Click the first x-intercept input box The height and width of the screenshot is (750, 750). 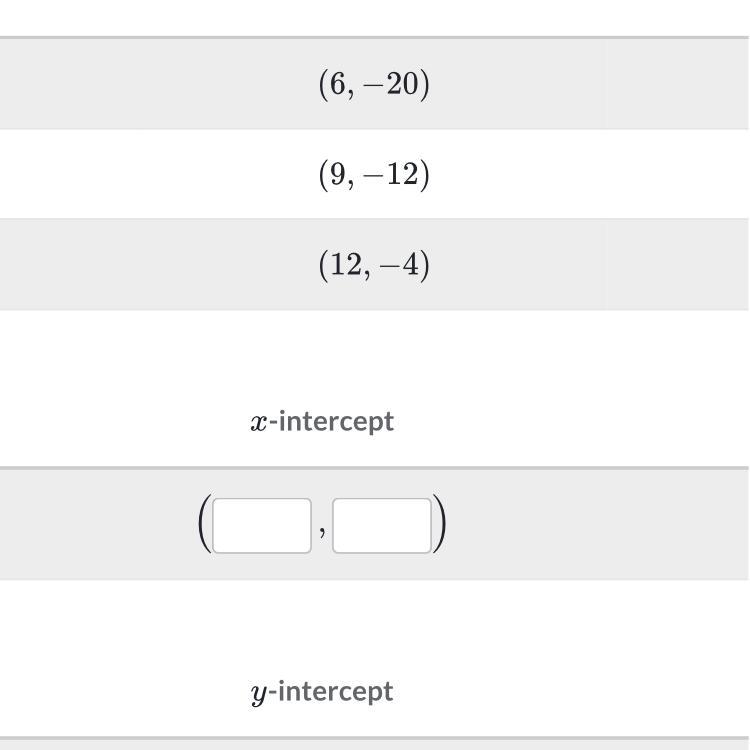(262, 525)
